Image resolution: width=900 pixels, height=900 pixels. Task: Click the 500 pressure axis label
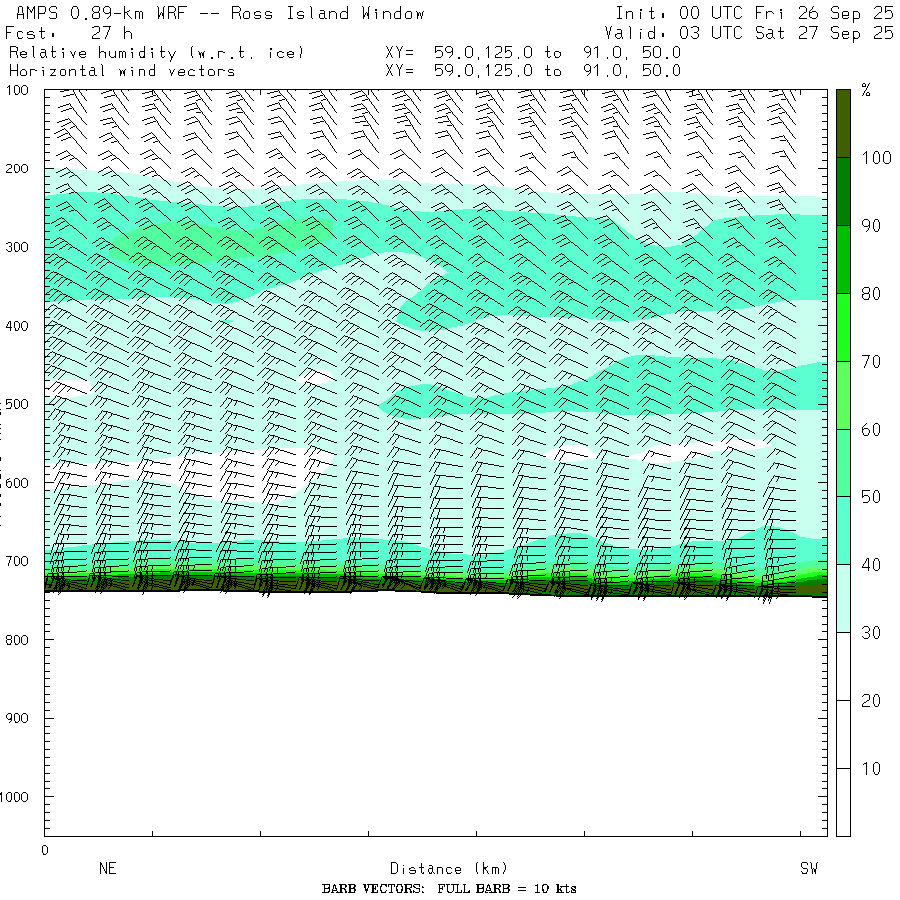[17, 404]
